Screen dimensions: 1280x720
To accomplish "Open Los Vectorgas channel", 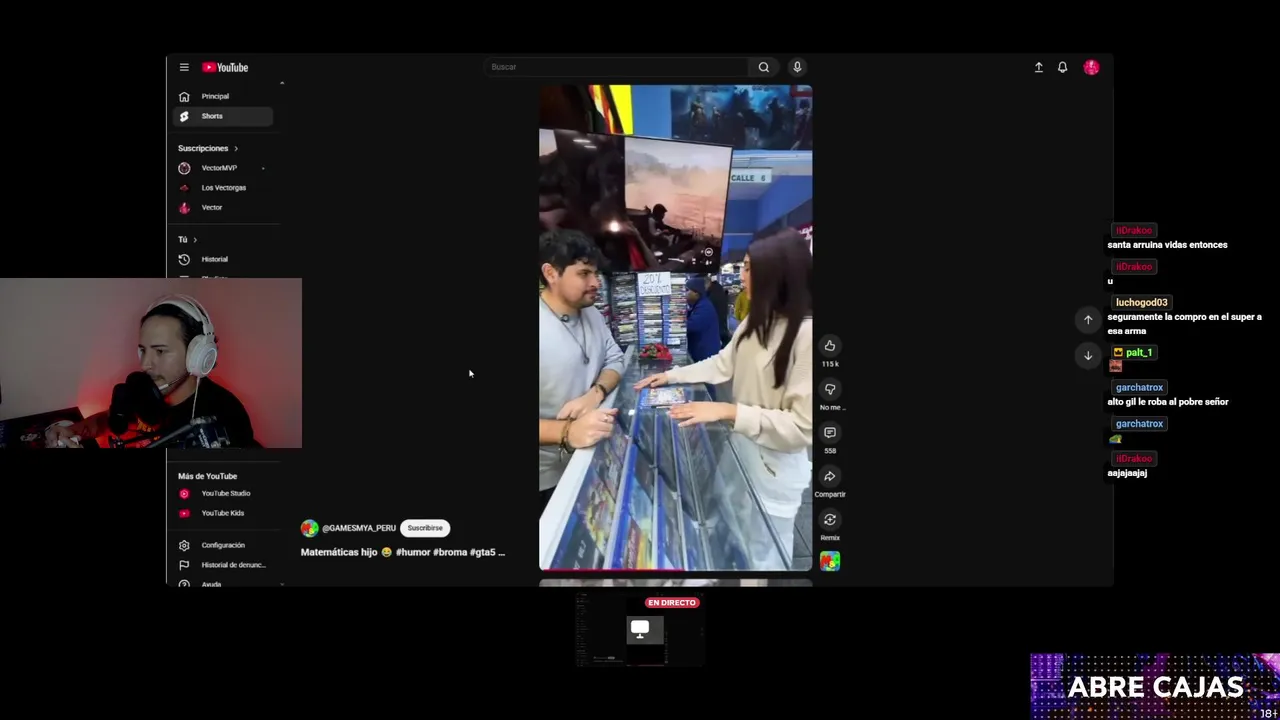I will point(222,187).
